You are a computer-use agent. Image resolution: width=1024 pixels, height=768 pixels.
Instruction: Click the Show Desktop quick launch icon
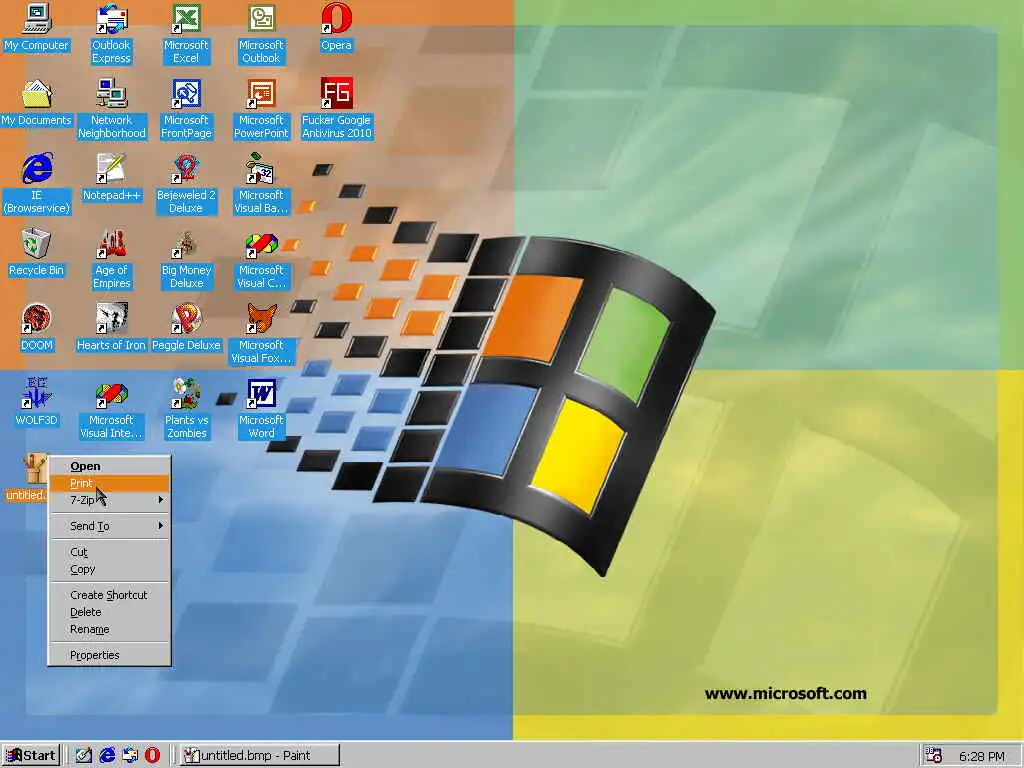pyautogui.click(x=84, y=756)
